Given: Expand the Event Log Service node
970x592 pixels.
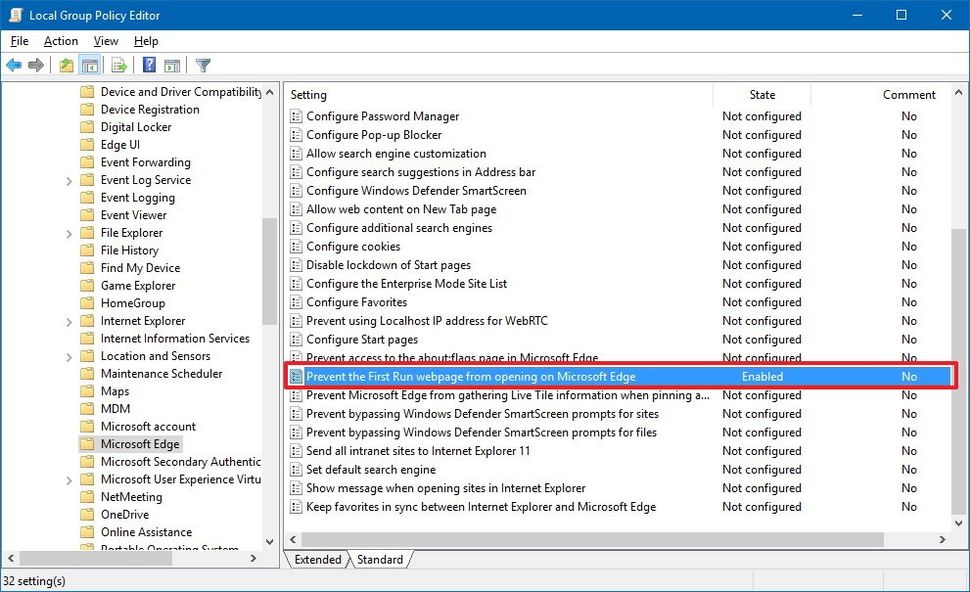Looking at the screenshot, I should pos(68,179).
